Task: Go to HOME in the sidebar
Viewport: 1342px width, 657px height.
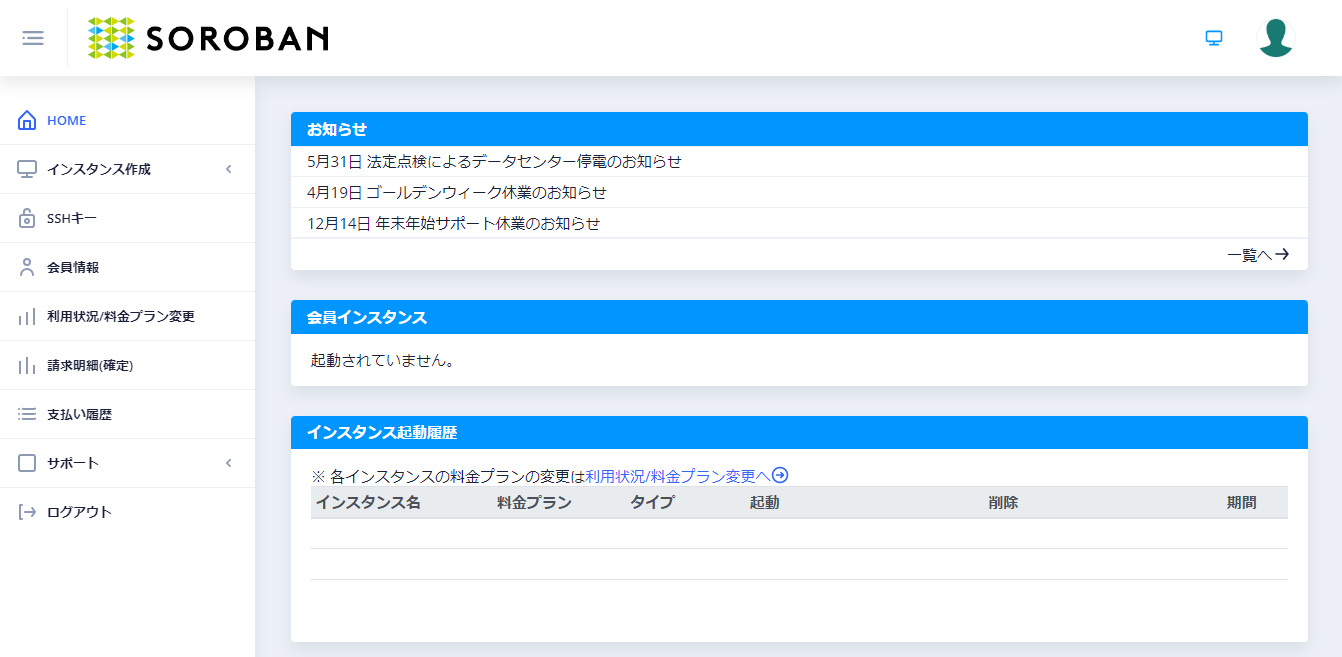Action: click(127, 121)
